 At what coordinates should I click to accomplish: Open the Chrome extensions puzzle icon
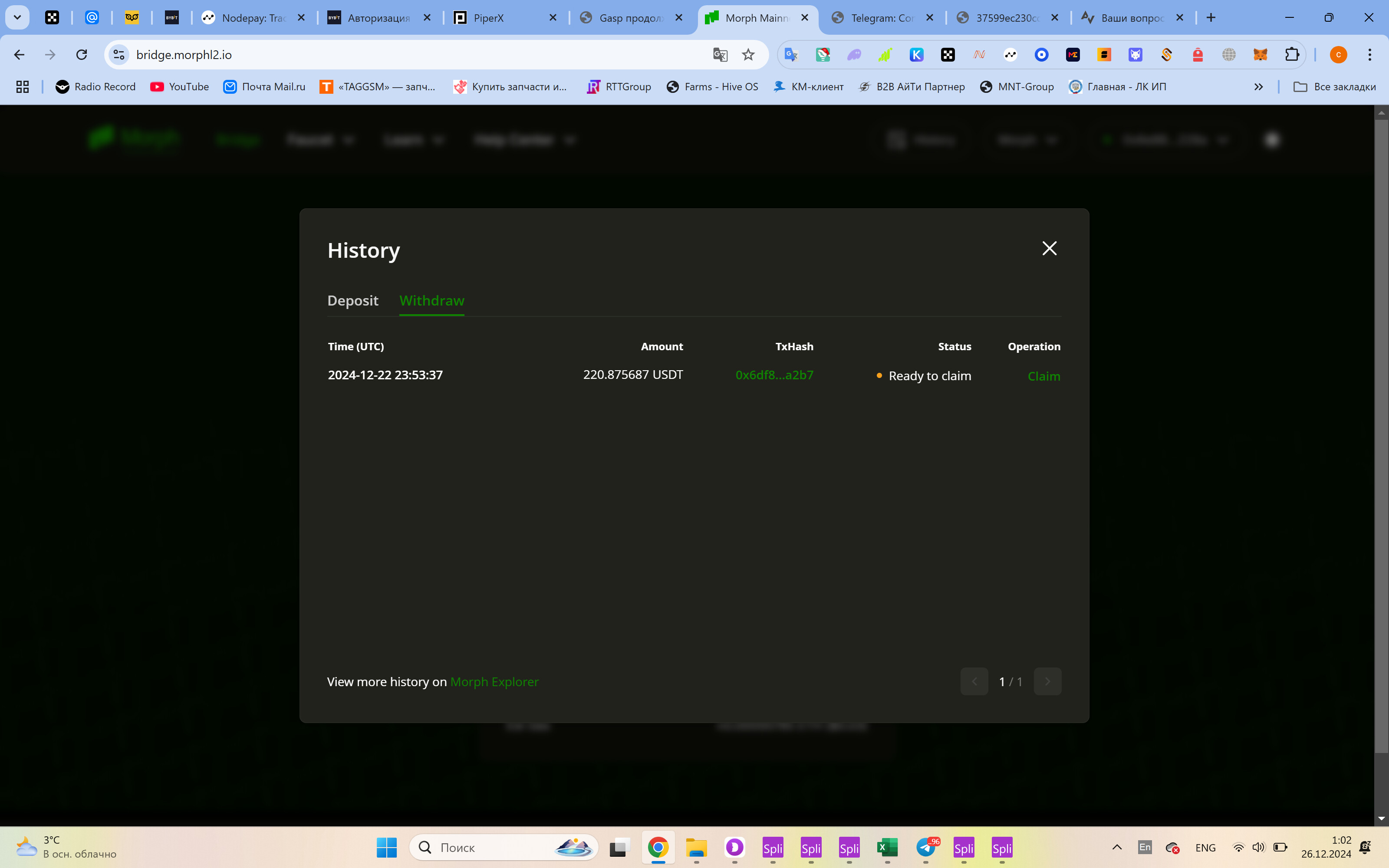coord(1291,55)
